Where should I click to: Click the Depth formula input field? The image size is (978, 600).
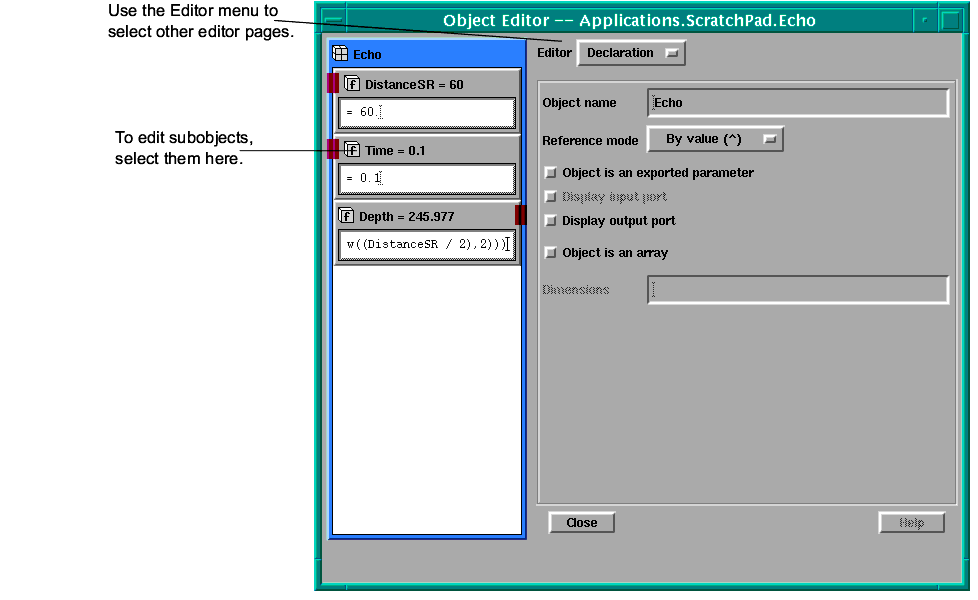[x=427, y=245]
